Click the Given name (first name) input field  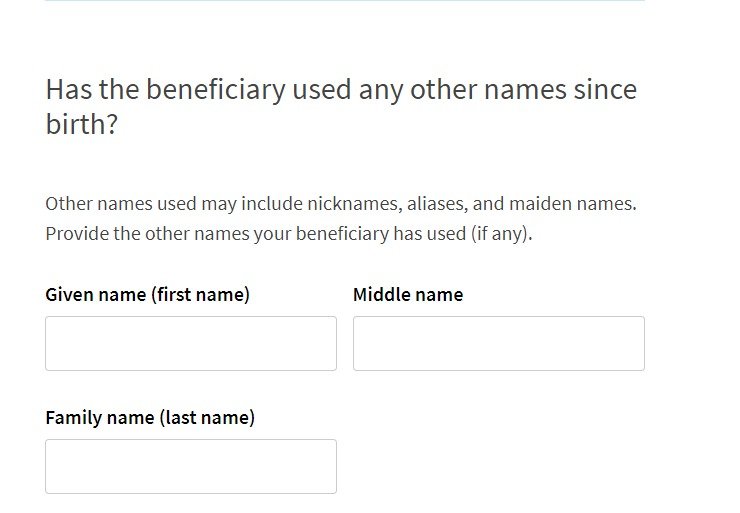pos(191,343)
